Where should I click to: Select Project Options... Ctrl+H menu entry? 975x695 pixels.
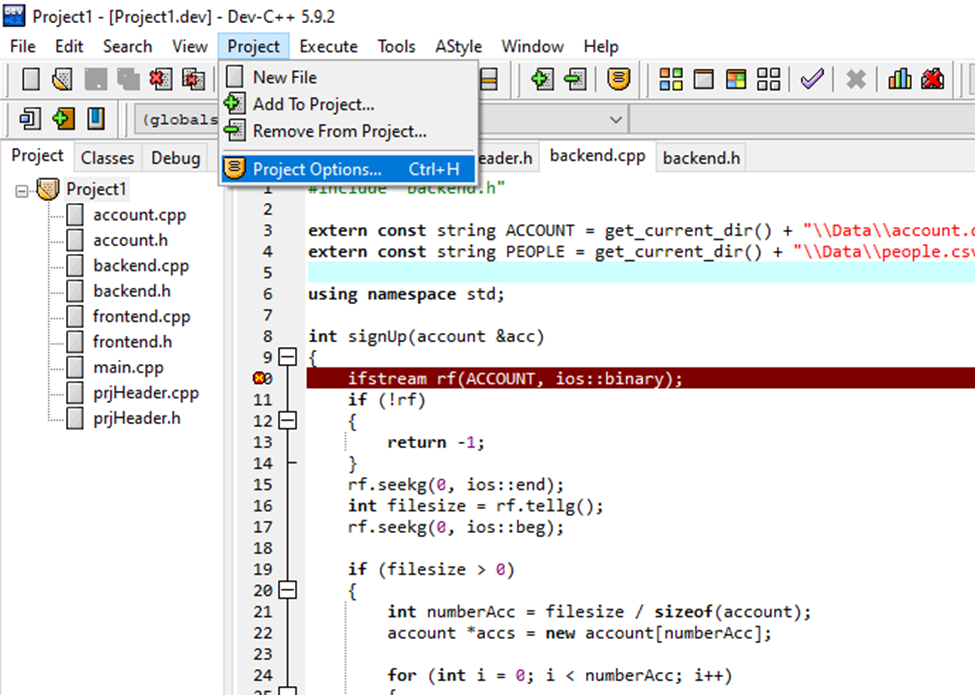349,169
